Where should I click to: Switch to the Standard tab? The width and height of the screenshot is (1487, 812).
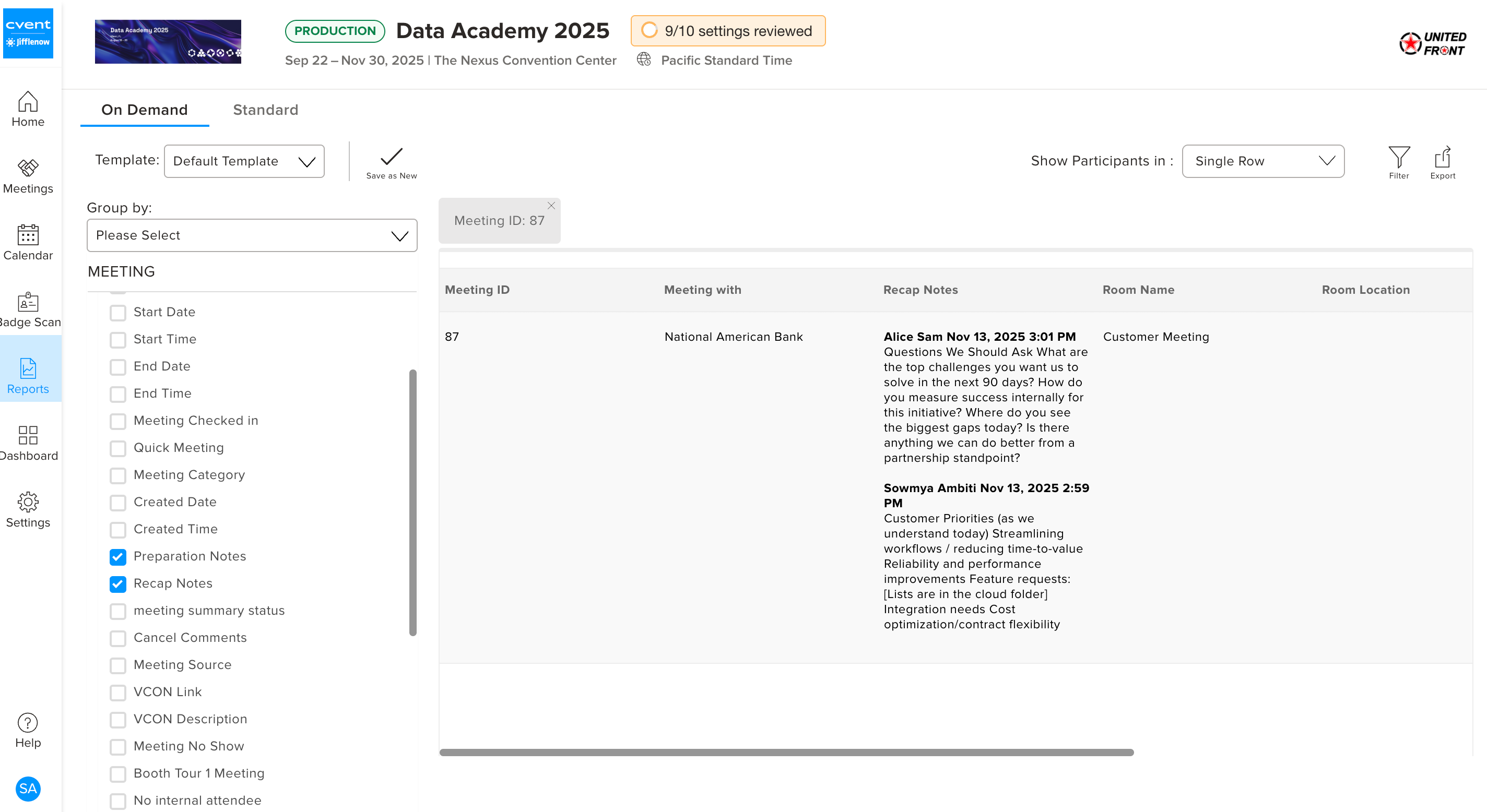click(266, 110)
